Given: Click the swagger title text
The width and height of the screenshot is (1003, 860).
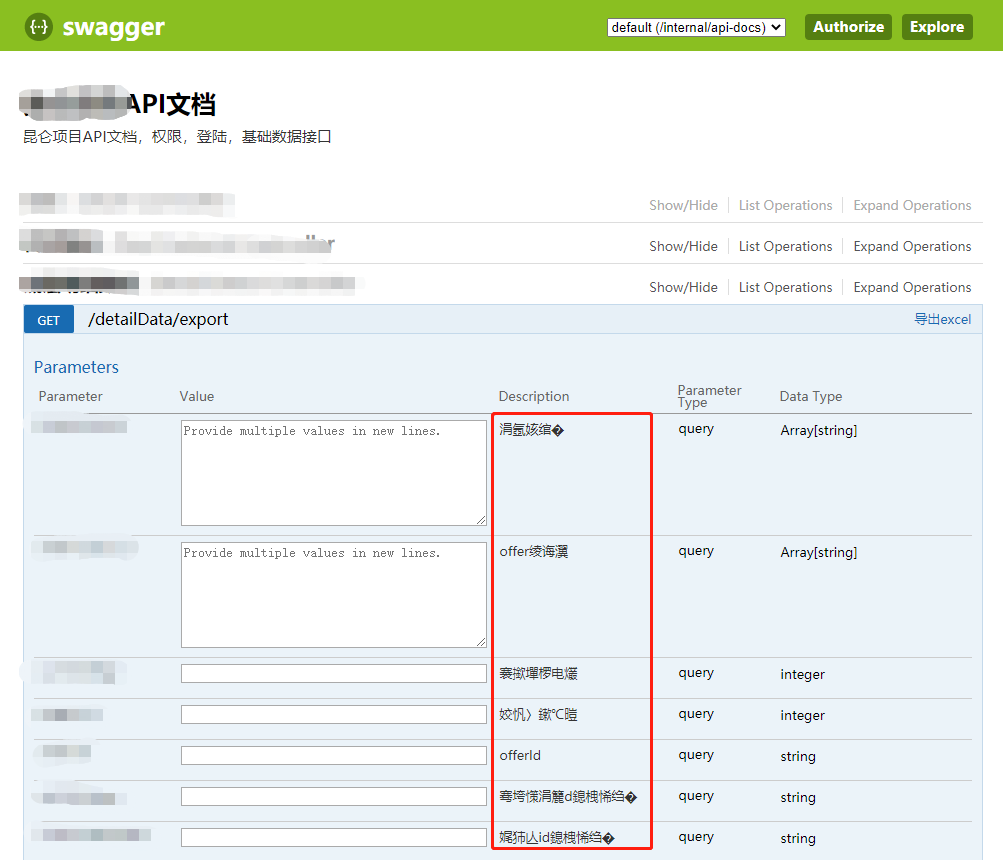Looking at the screenshot, I should (x=114, y=28).
